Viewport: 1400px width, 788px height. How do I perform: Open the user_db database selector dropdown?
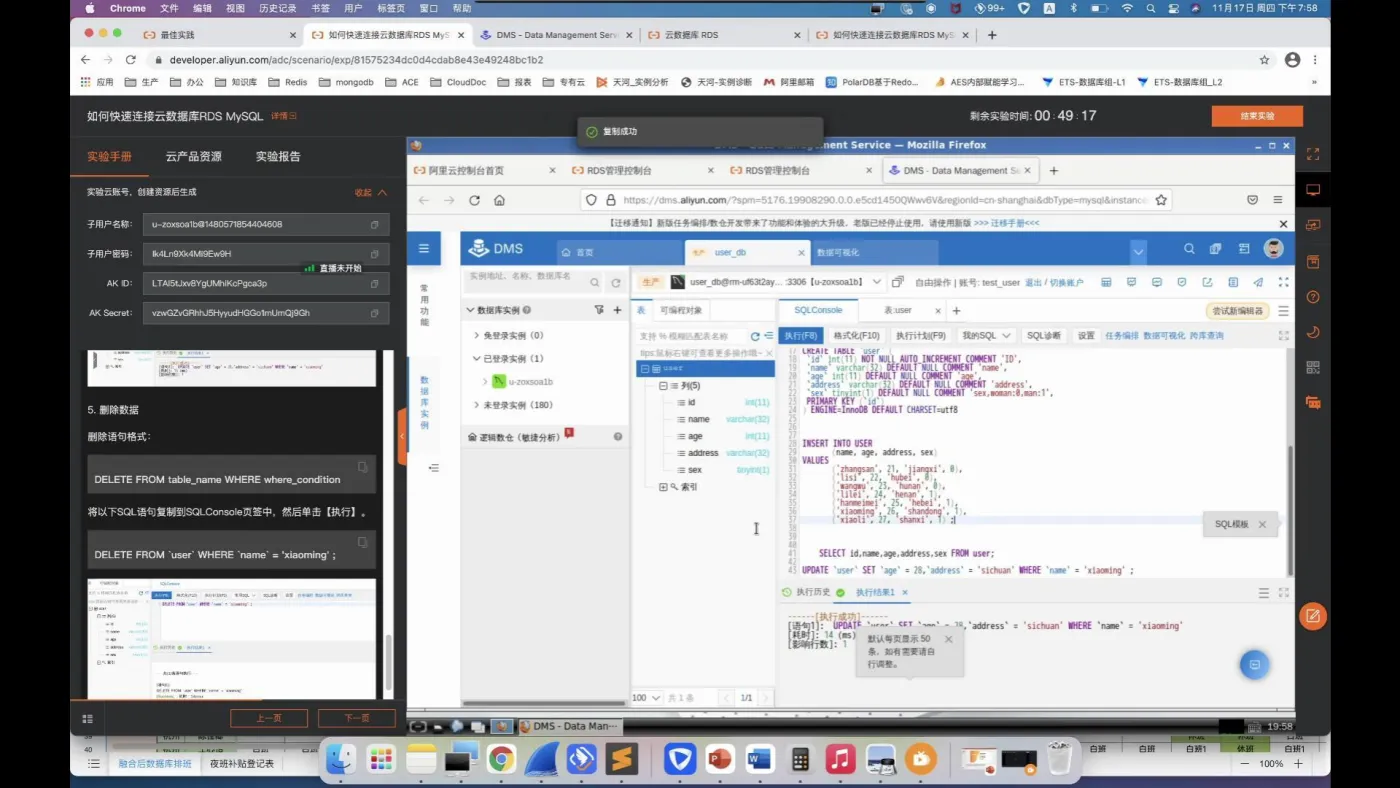tap(876, 282)
